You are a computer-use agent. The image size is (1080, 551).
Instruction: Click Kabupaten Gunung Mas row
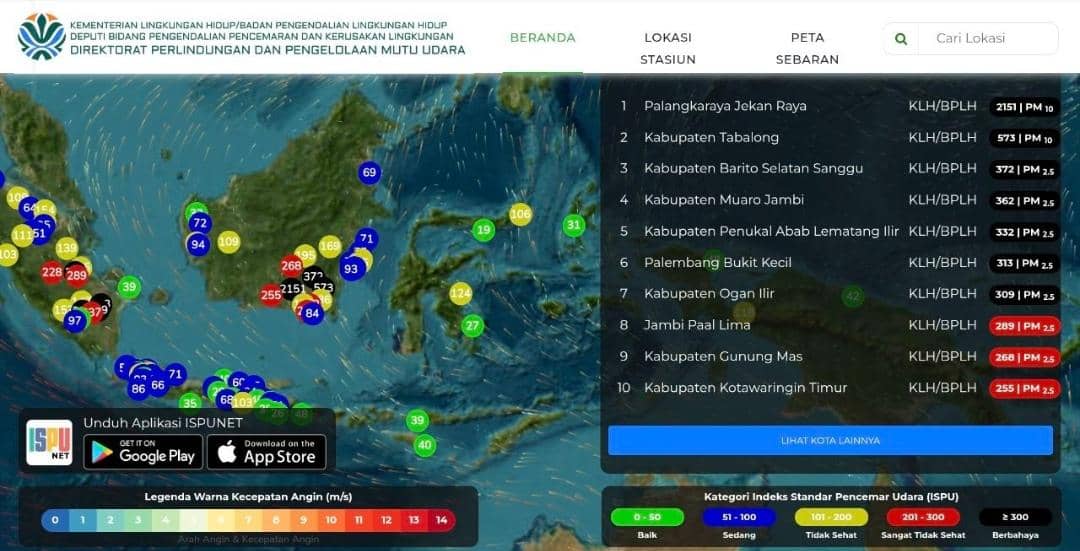click(839, 356)
